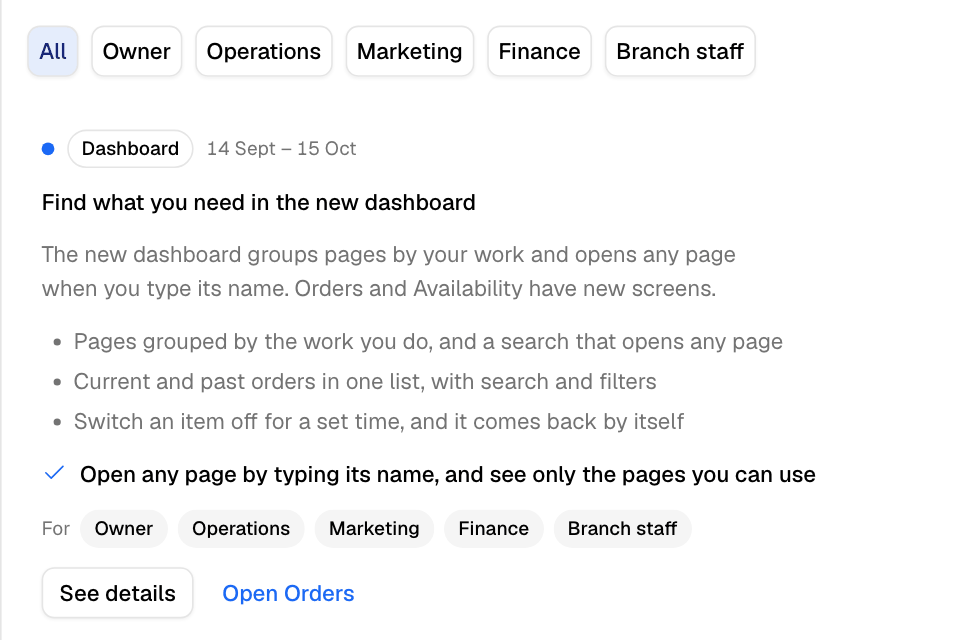
Task: Select the Branch staff filter
Action: 680,51
